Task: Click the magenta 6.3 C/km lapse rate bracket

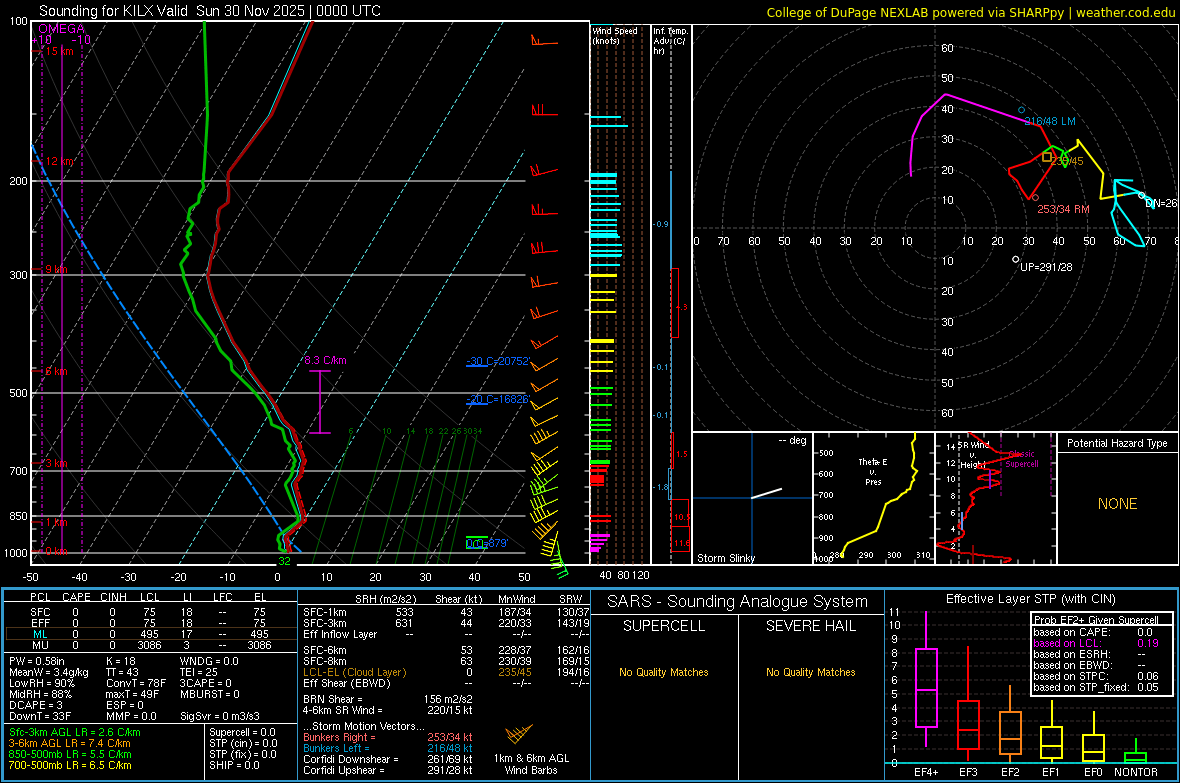Action: pyautogui.click(x=319, y=401)
